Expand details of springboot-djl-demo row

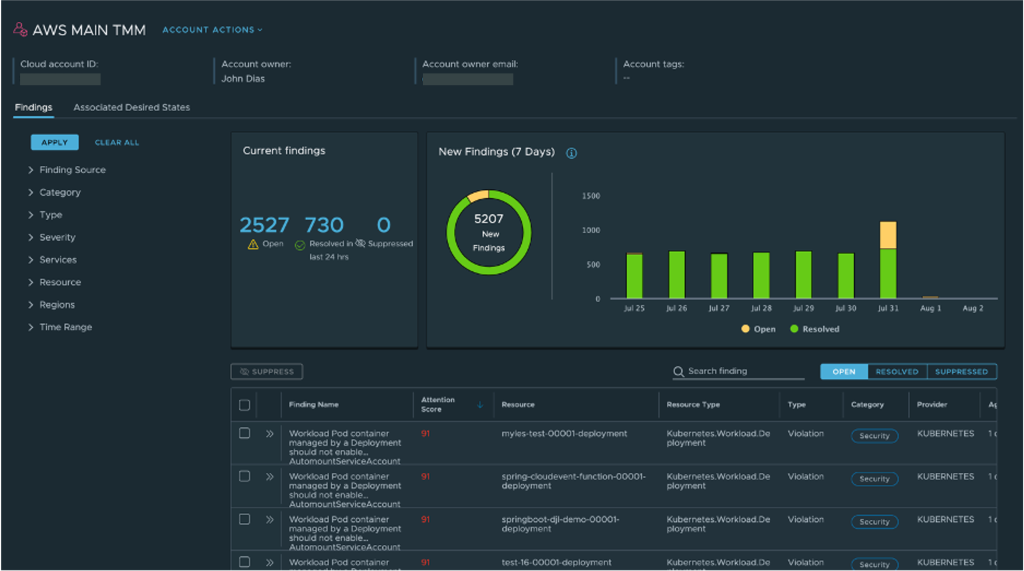[269, 519]
